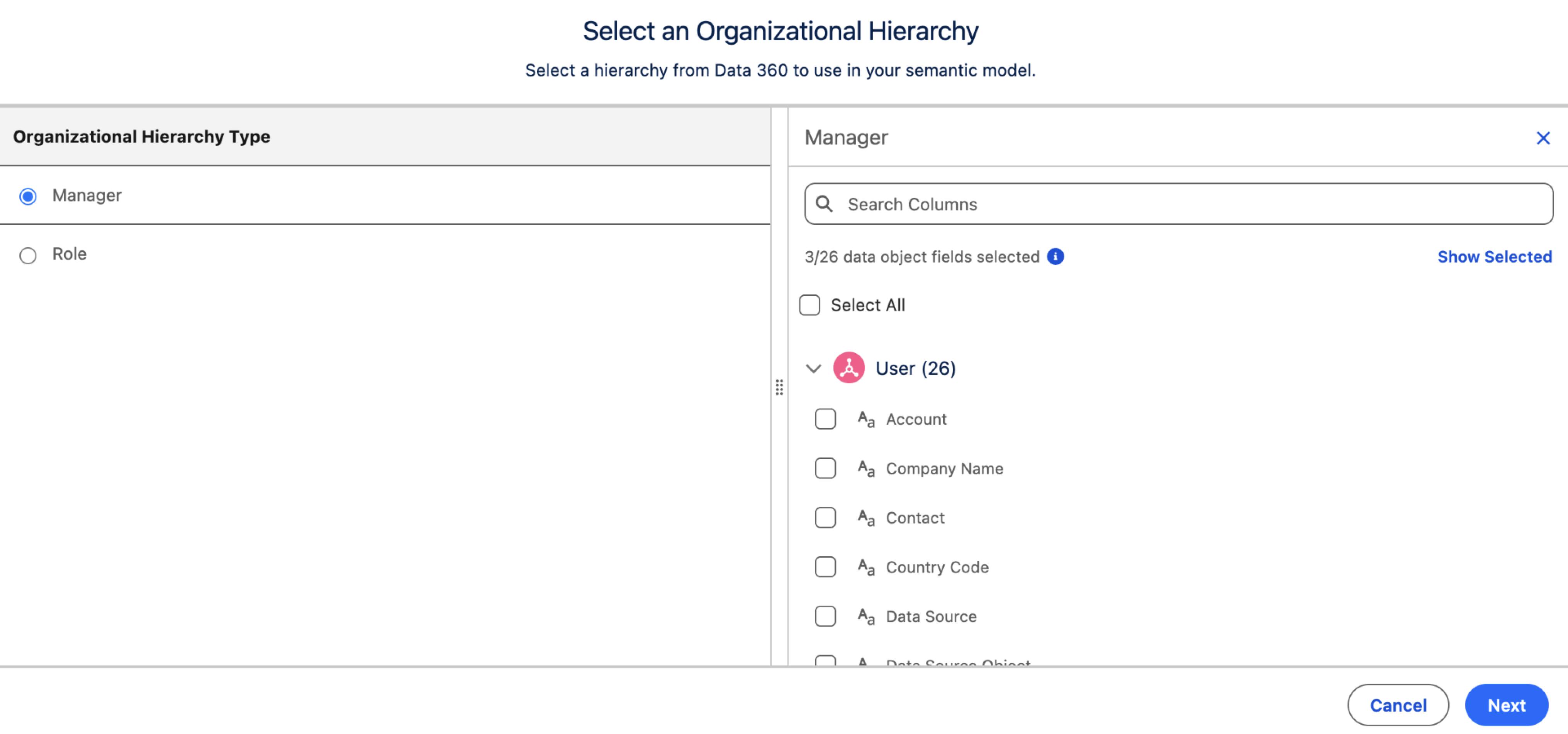Screen dimensions: 1568x734
Task: Click the Manager row label text
Action: [x=87, y=195]
